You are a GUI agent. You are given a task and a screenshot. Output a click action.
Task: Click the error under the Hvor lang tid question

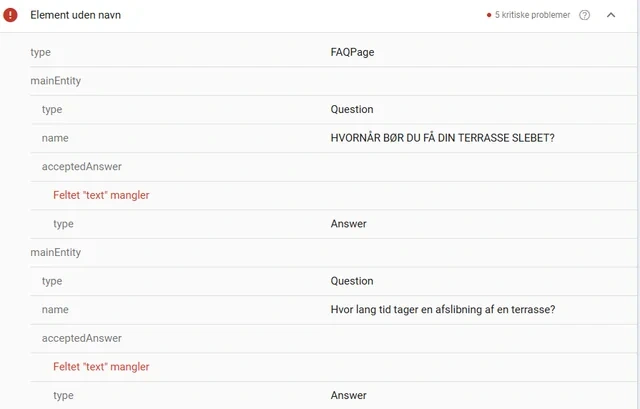tap(101, 367)
